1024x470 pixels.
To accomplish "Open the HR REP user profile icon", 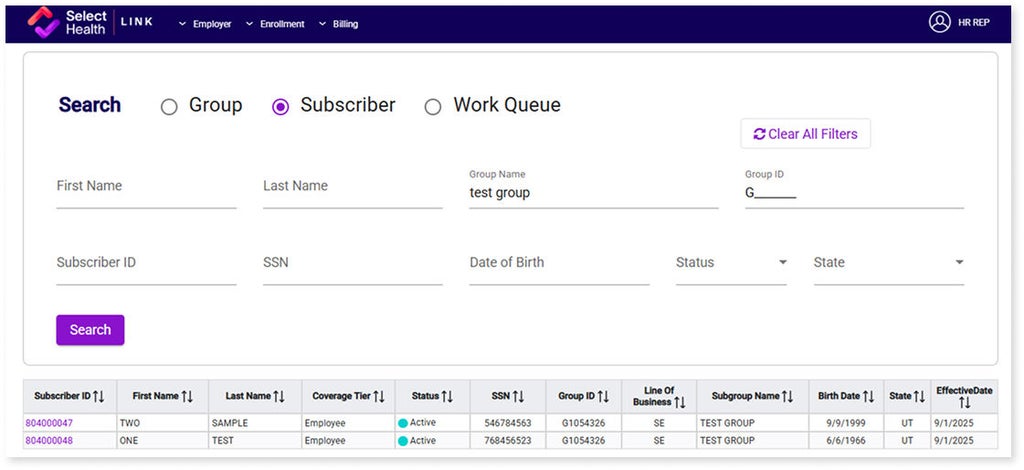I will pos(939,22).
